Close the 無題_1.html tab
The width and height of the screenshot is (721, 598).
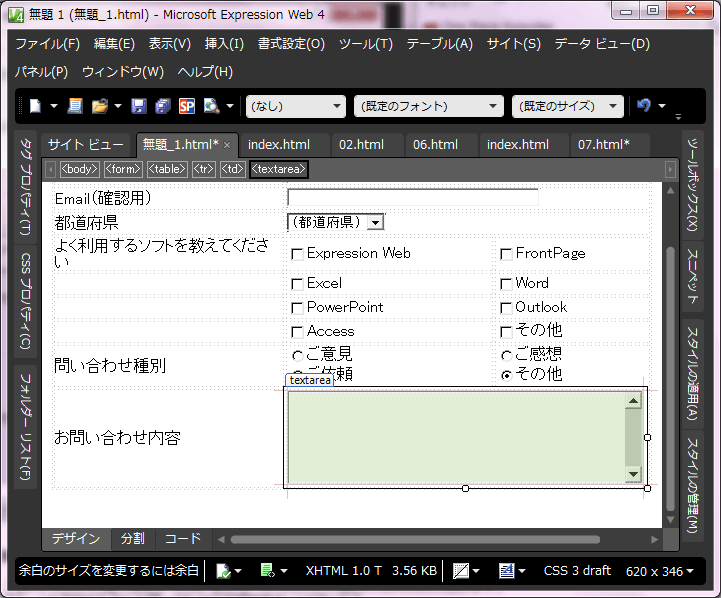tap(227, 145)
